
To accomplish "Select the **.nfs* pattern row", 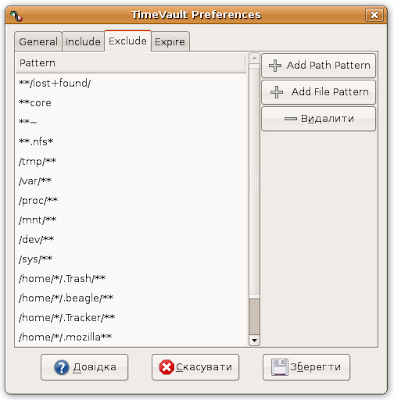I will pyautogui.click(x=131, y=142).
